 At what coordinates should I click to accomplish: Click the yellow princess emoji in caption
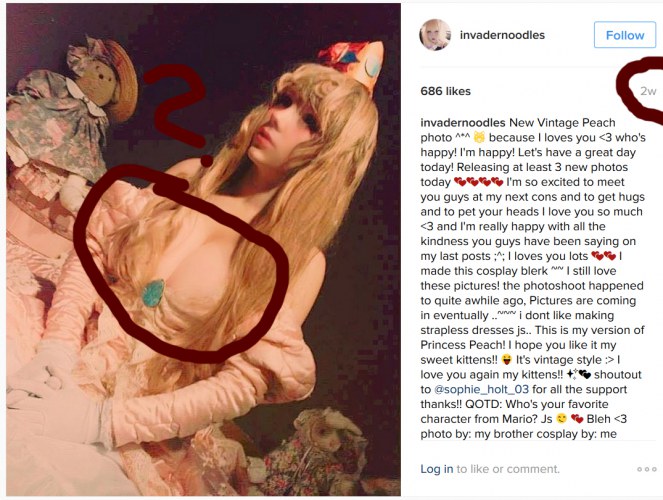pyautogui.click(x=479, y=137)
